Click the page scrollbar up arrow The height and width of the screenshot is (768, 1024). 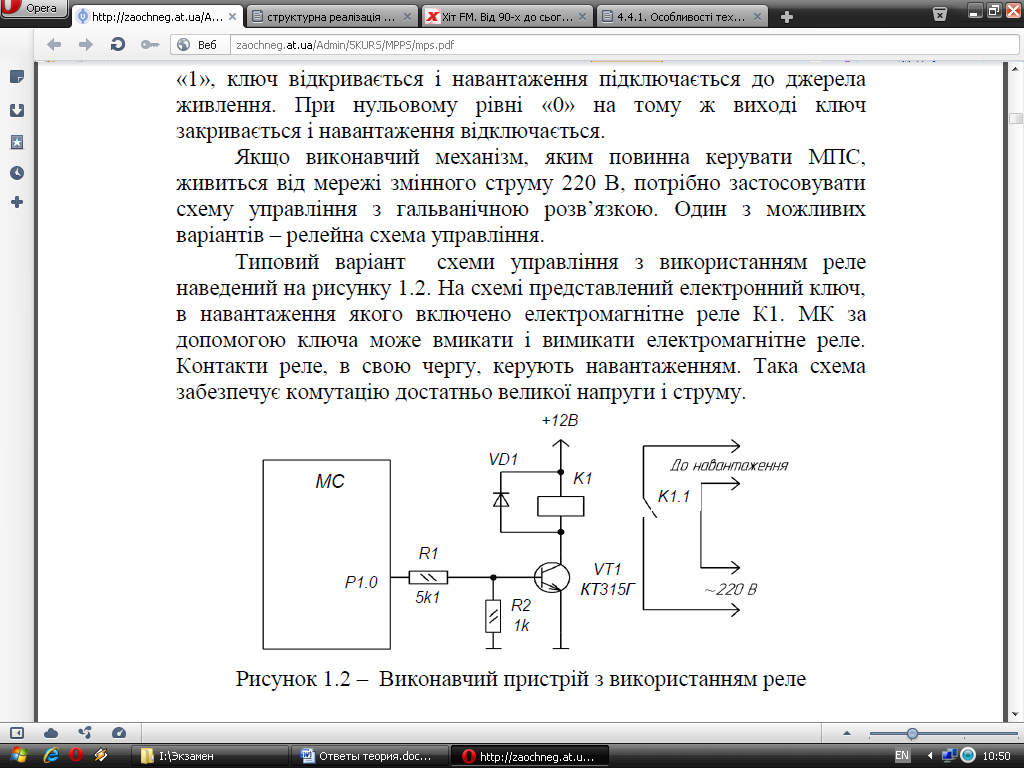[1016, 69]
